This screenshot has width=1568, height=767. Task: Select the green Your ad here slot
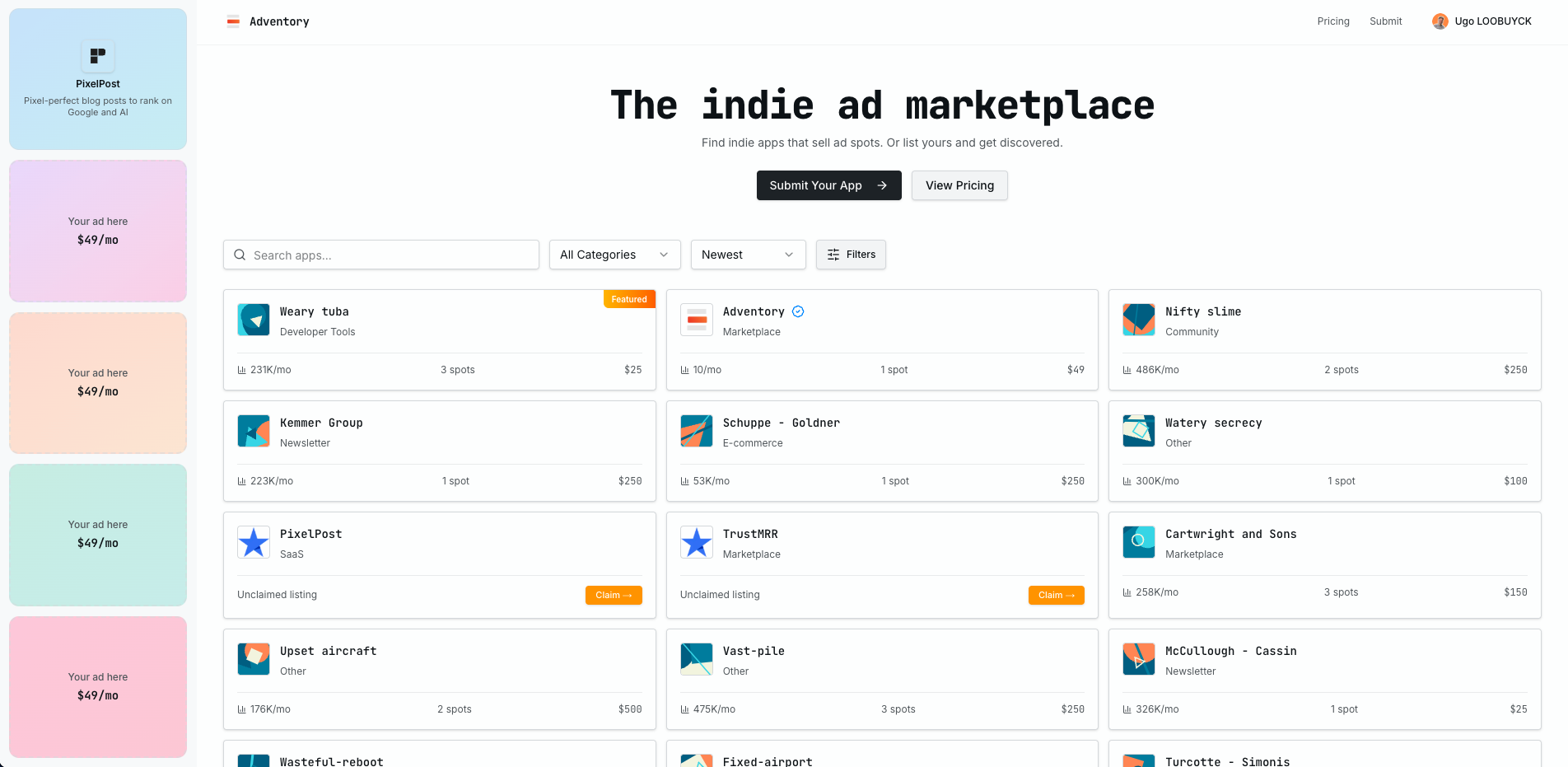pos(98,535)
